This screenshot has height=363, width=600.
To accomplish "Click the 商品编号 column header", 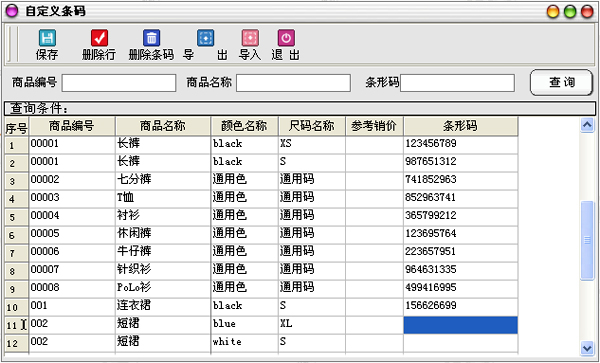I will (72, 126).
